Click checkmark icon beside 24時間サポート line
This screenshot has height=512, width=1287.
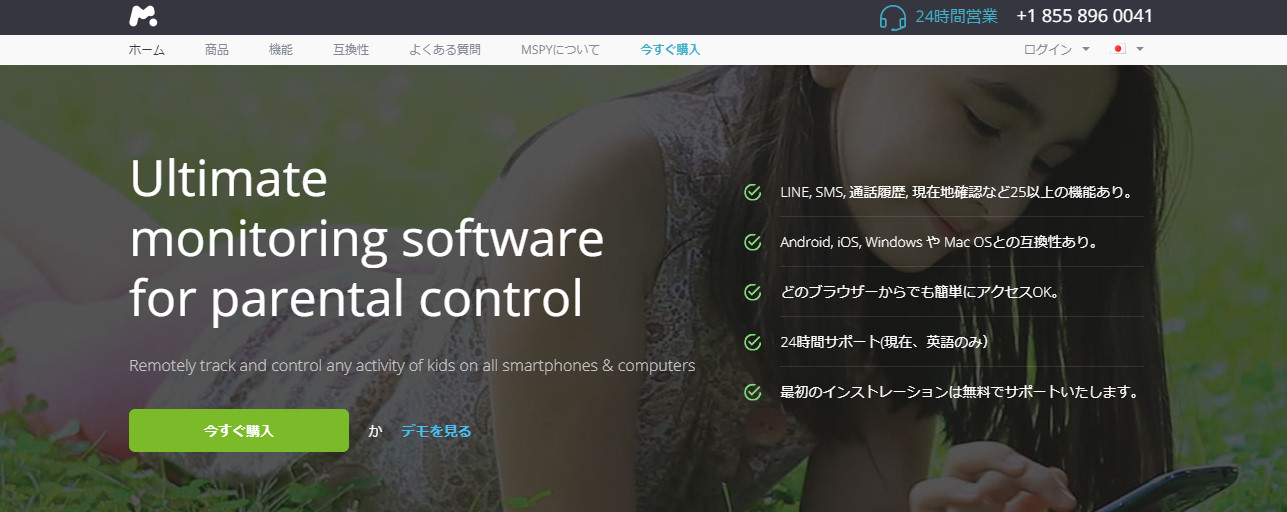tap(753, 342)
